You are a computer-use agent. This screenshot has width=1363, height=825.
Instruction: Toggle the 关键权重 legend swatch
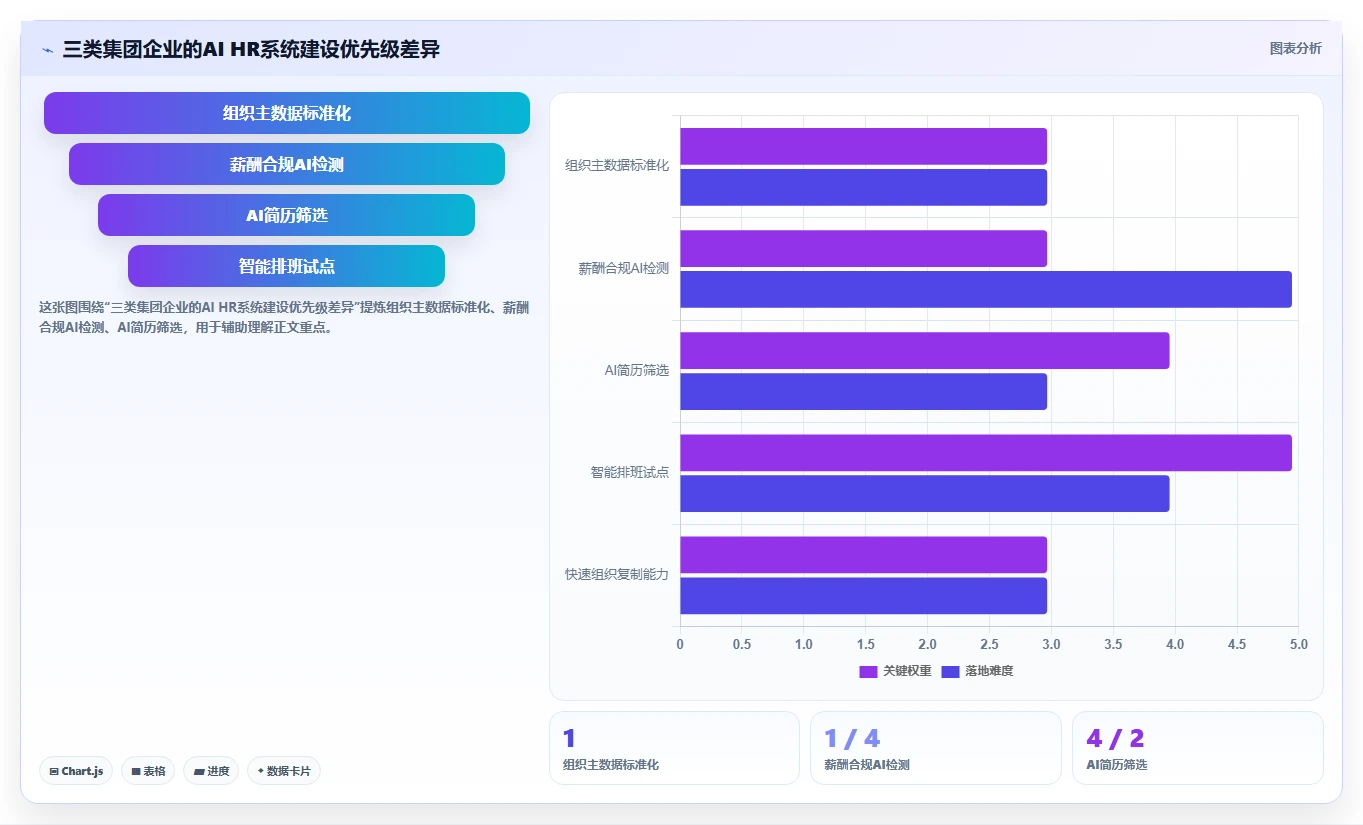click(868, 671)
